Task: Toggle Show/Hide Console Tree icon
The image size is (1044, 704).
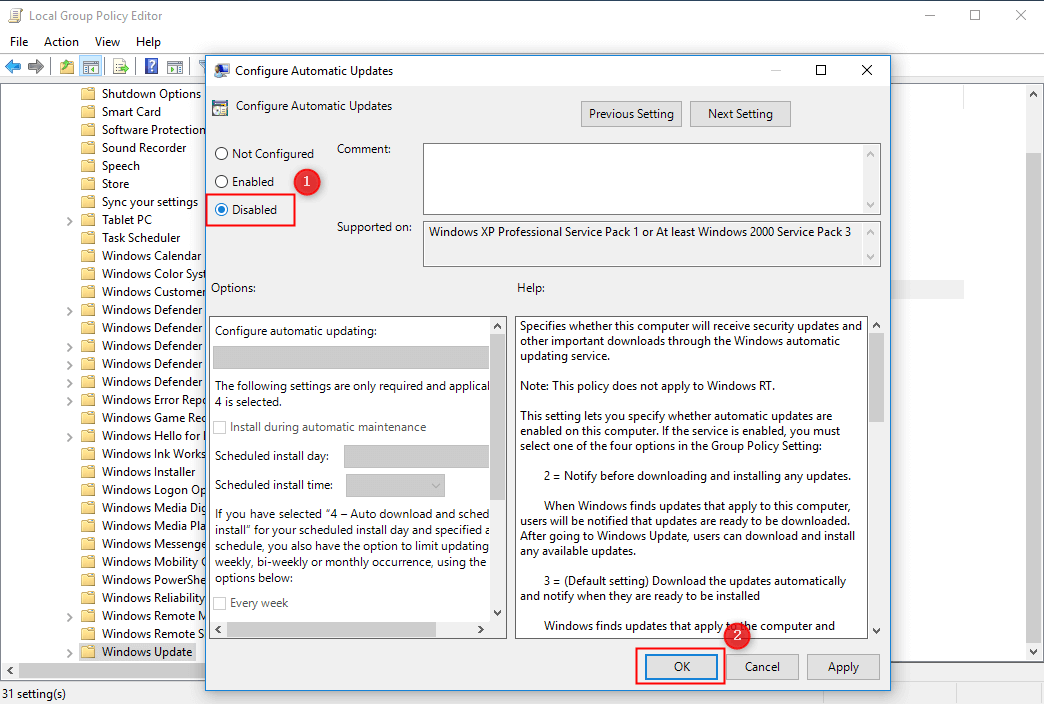Action: 91,67
